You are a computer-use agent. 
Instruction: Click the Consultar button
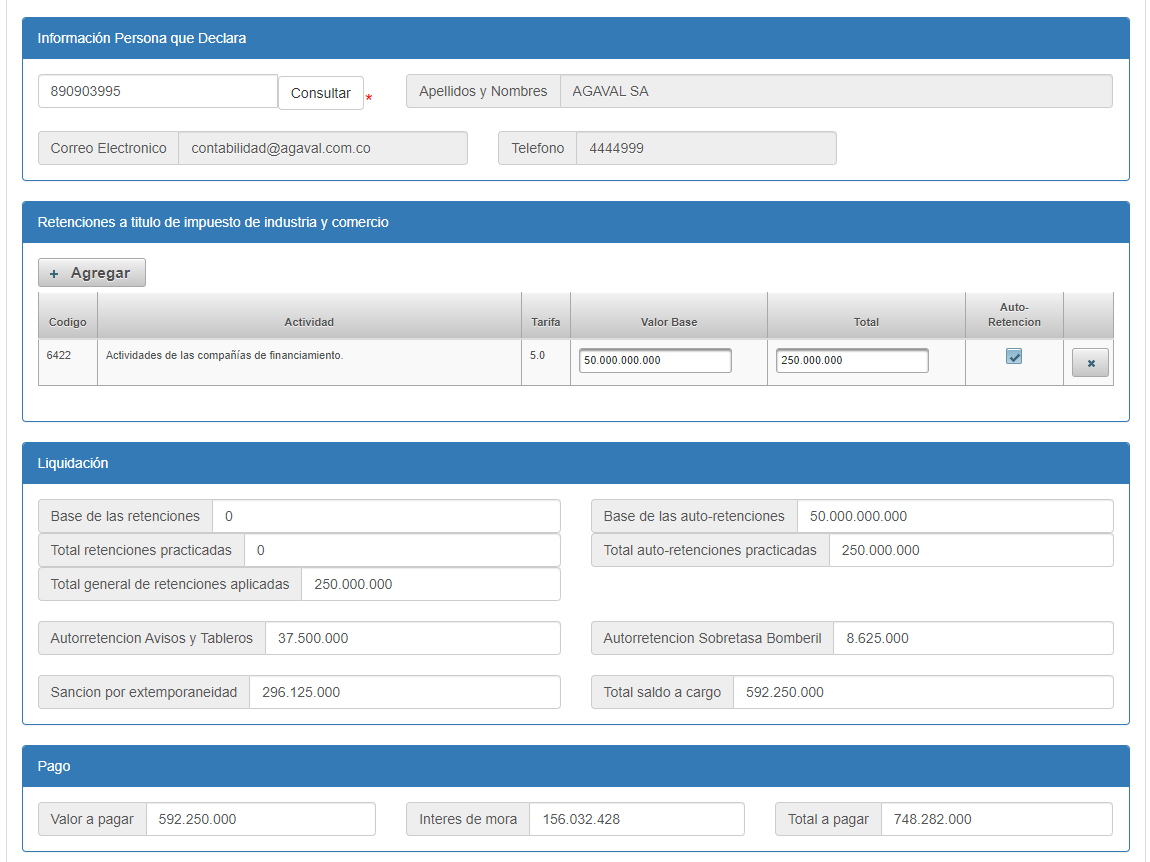coord(320,93)
